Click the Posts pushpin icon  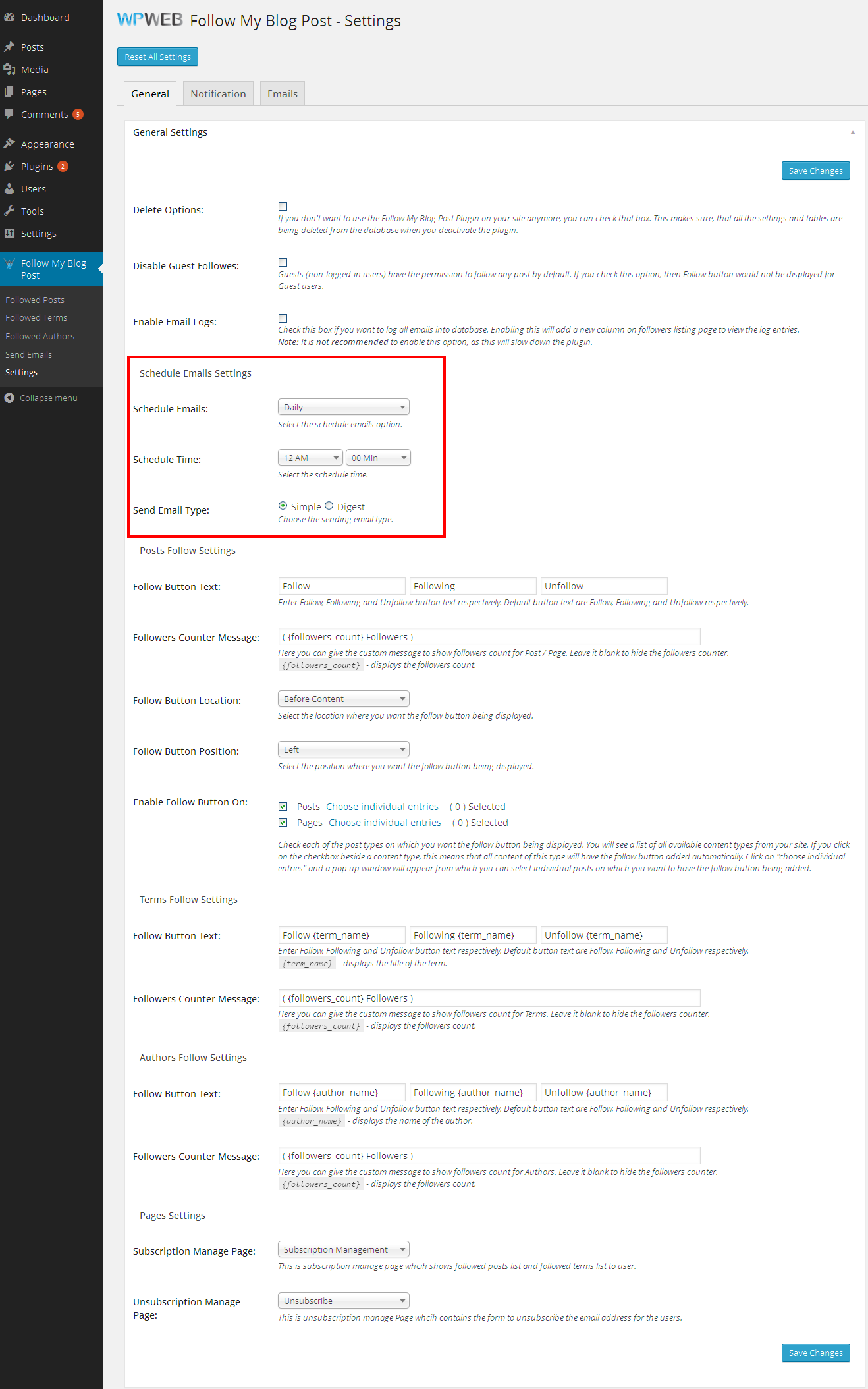point(9,47)
